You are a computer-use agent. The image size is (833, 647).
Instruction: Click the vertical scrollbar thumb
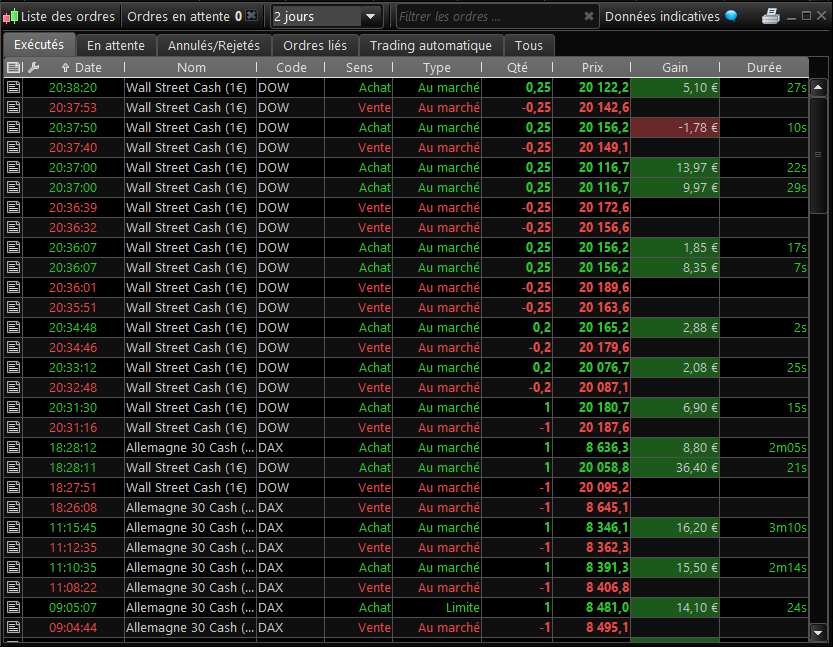(x=818, y=155)
